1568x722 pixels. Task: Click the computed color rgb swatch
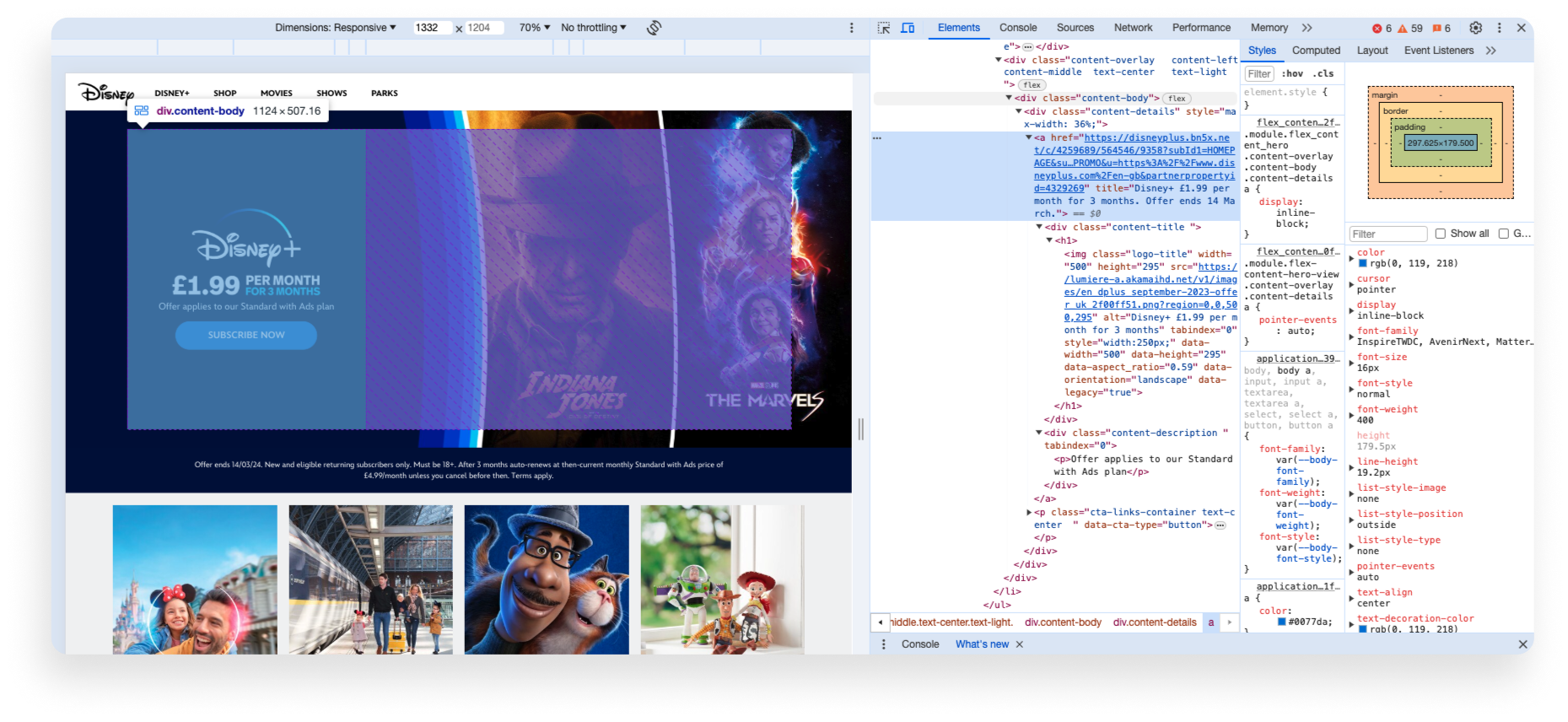coord(1363,263)
